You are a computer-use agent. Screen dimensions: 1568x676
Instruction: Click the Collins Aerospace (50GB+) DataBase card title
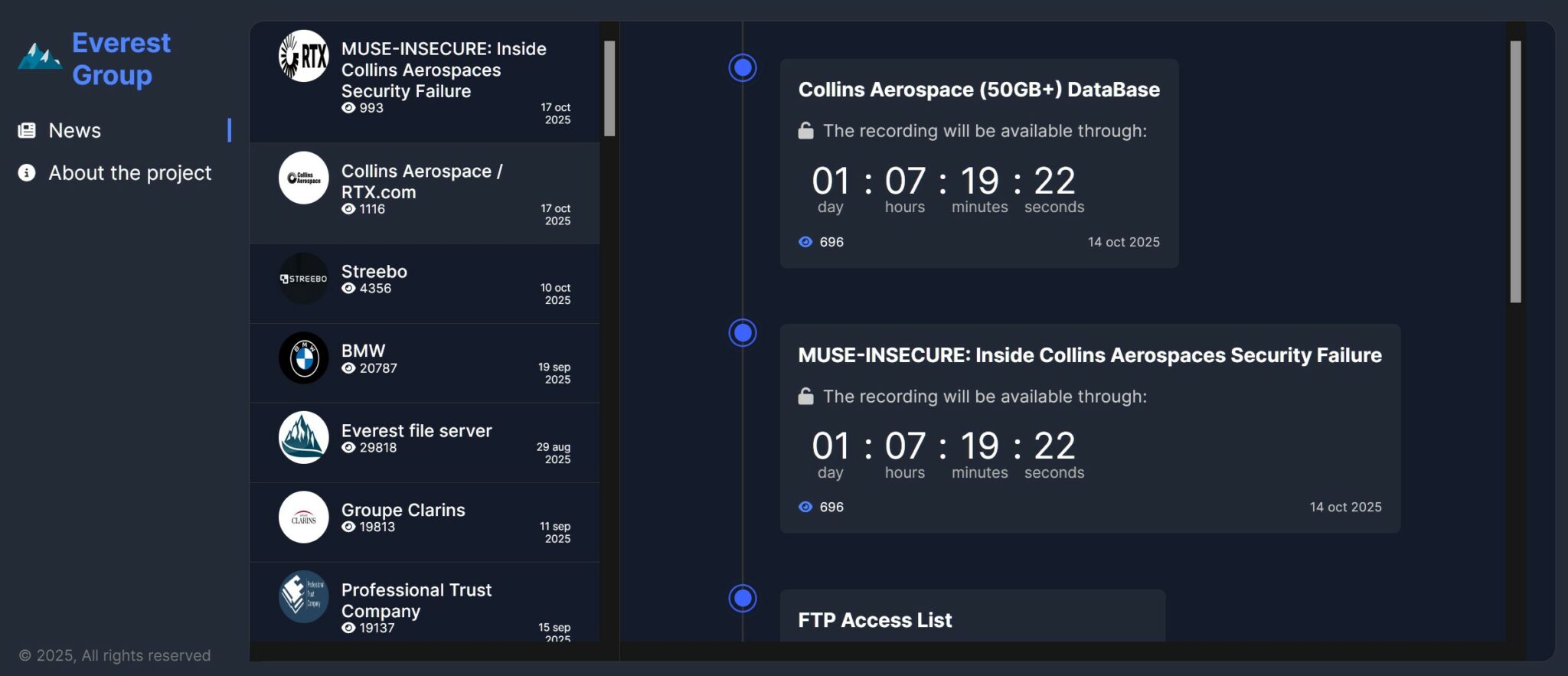(978, 90)
